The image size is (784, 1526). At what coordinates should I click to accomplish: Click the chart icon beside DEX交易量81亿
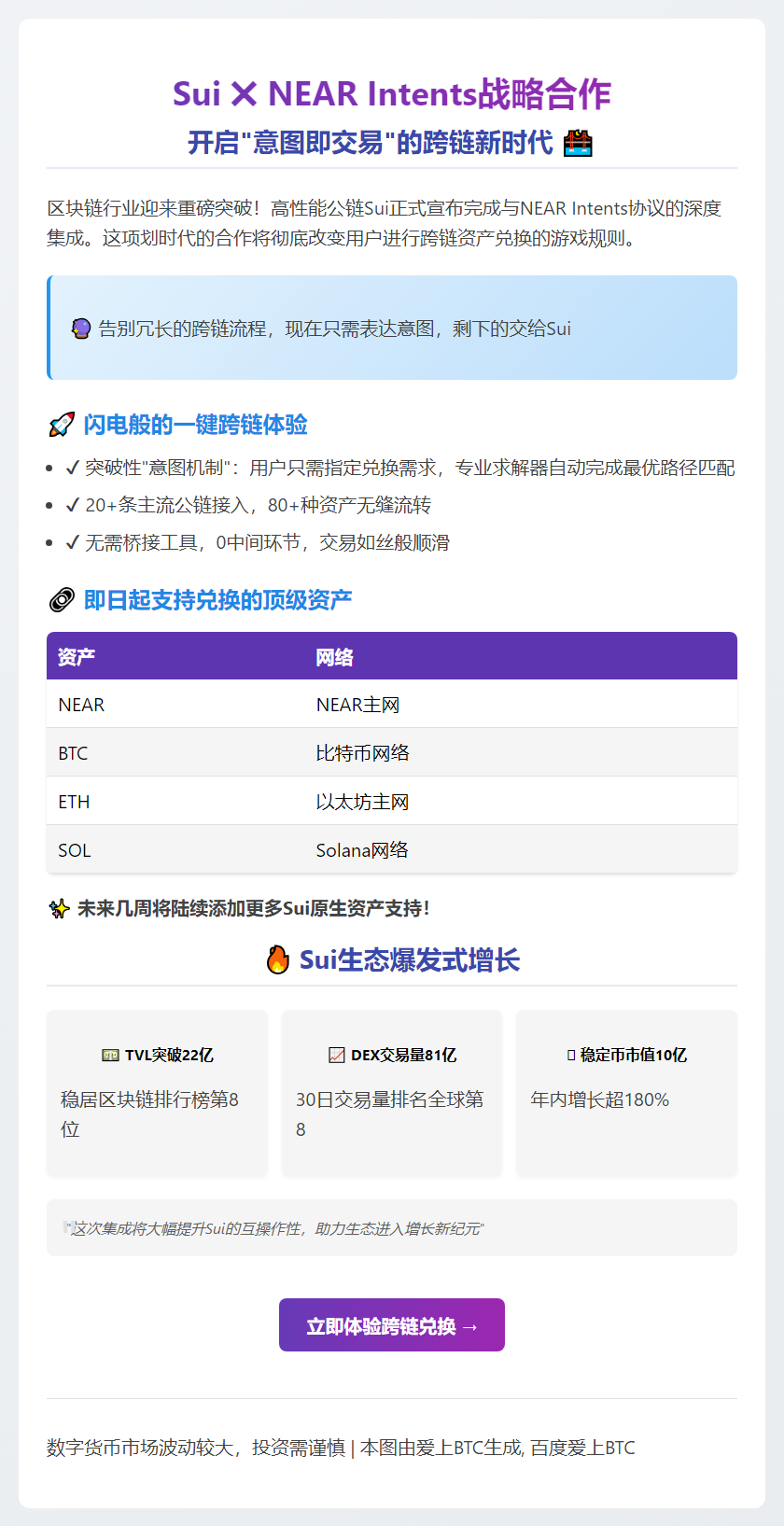tap(337, 1055)
